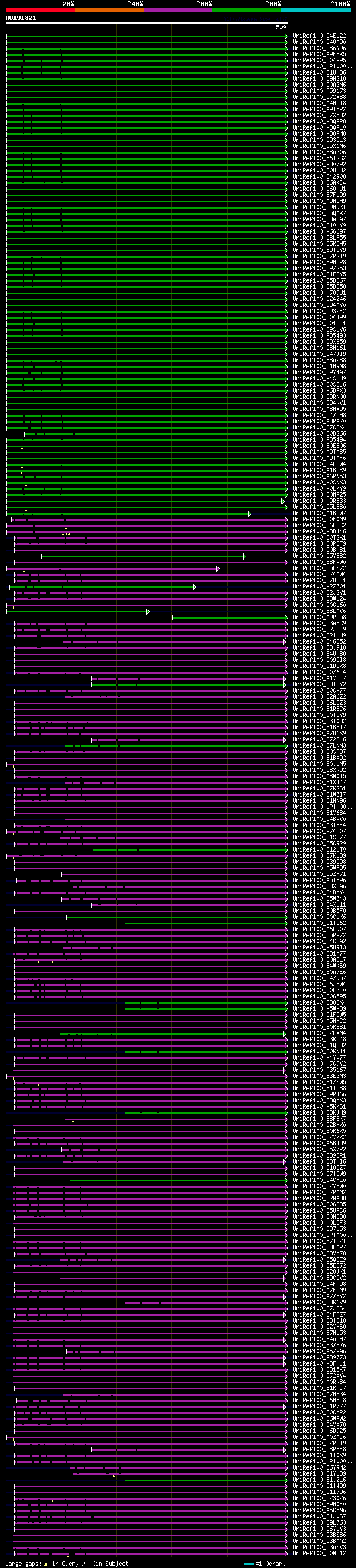Select hit label UniRef100_Q0F0M9
Viewport: 356px width, 1568px height.
click(x=319, y=519)
